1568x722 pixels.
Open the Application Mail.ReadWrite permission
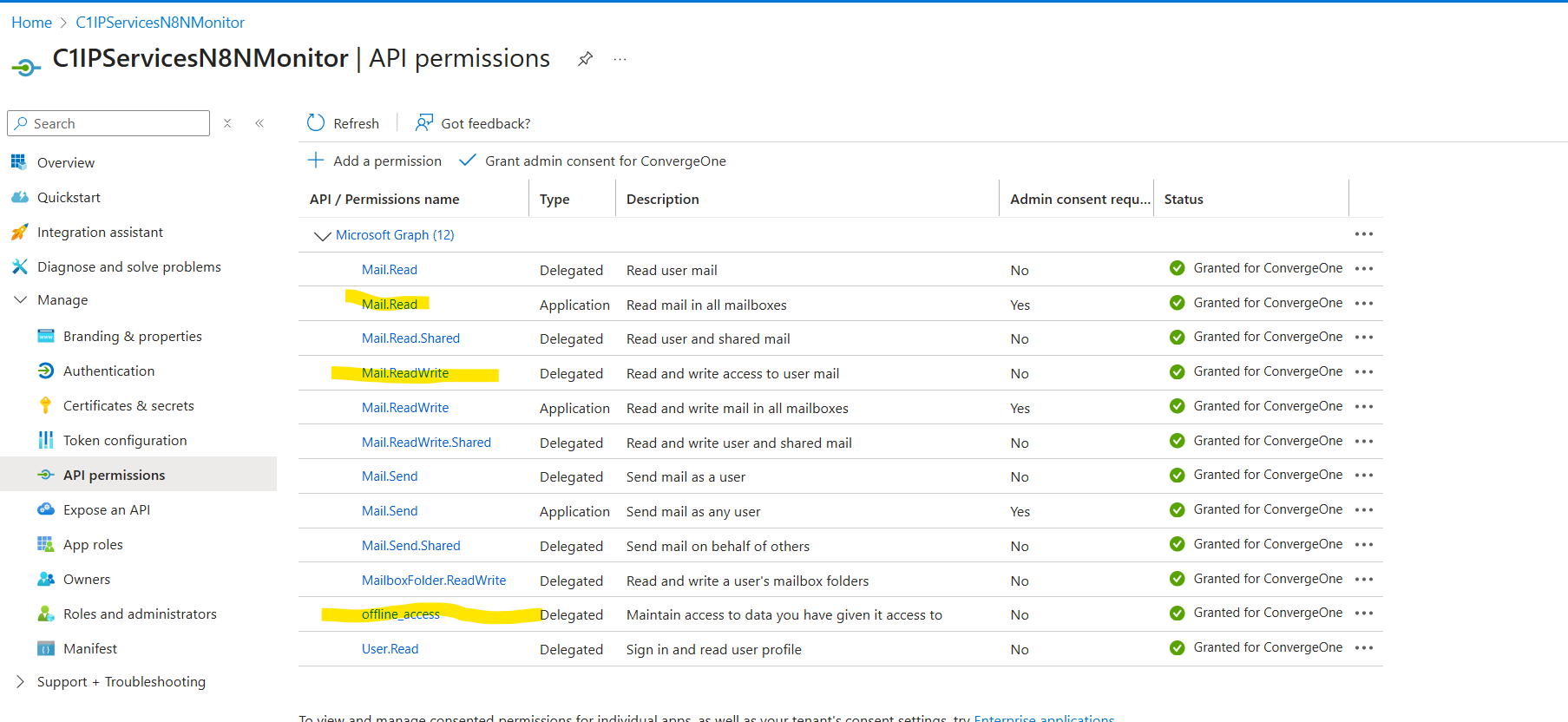pyautogui.click(x=405, y=407)
